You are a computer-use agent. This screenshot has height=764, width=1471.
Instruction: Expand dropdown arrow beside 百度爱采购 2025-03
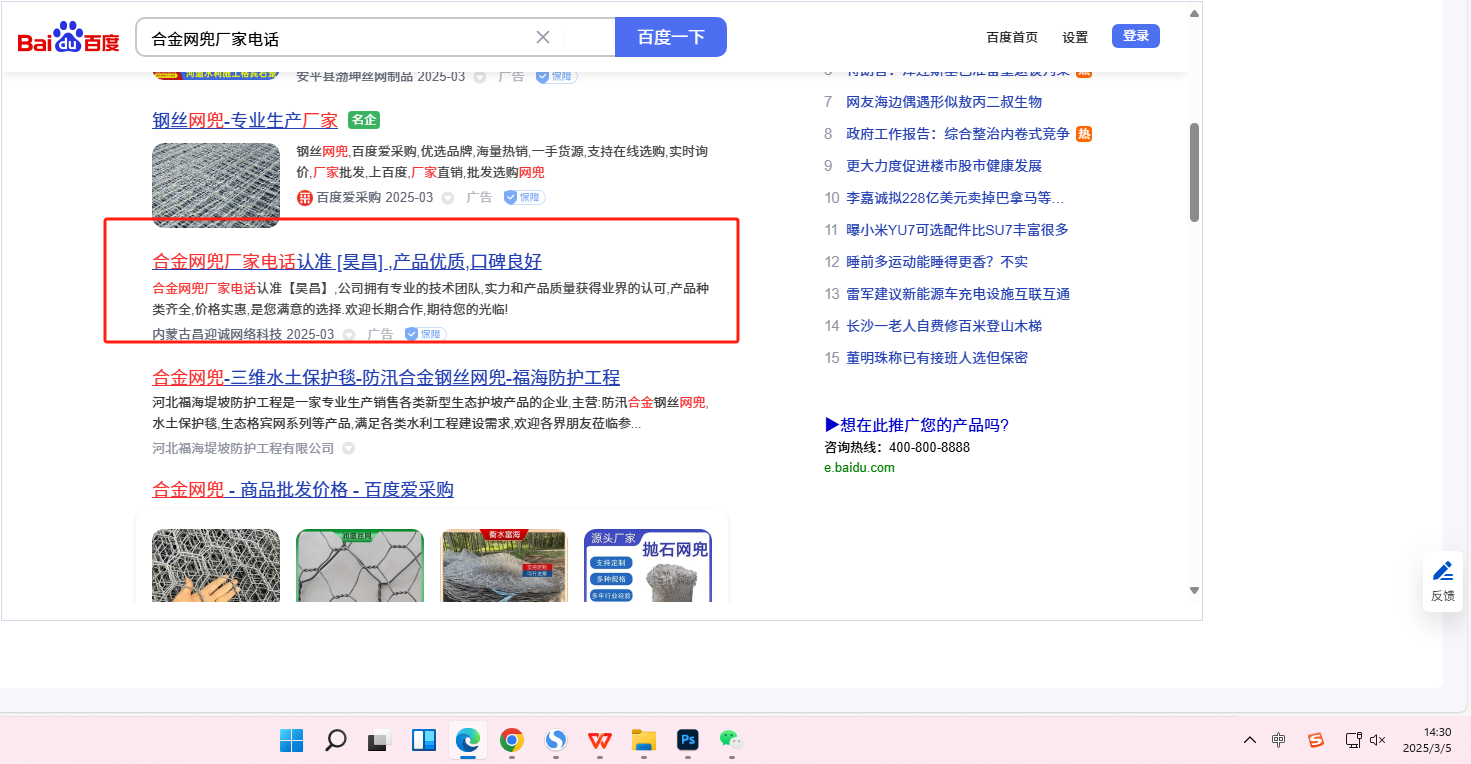click(448, 198)
